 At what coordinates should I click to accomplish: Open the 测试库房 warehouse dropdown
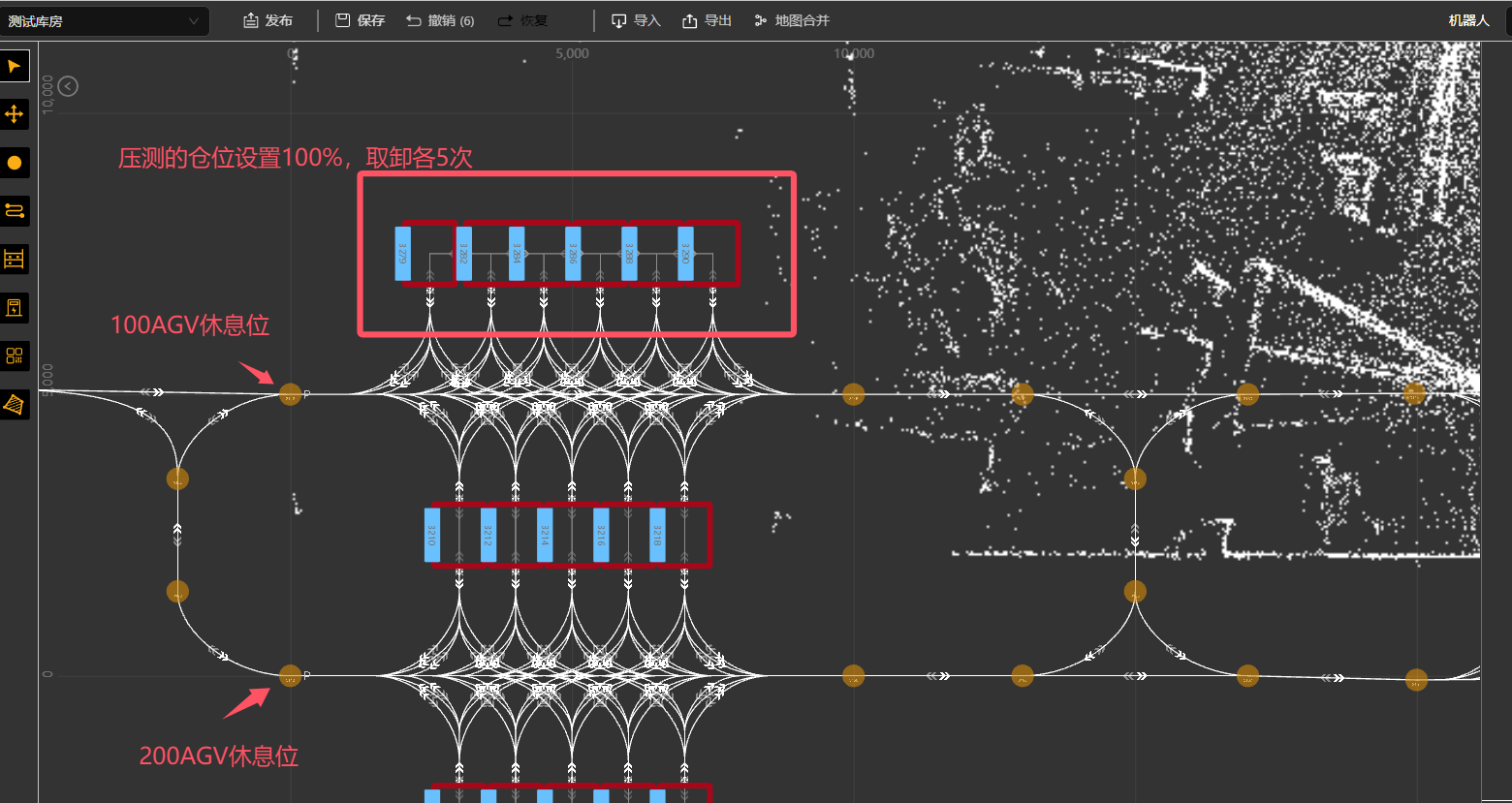click(x=105, y=21)
